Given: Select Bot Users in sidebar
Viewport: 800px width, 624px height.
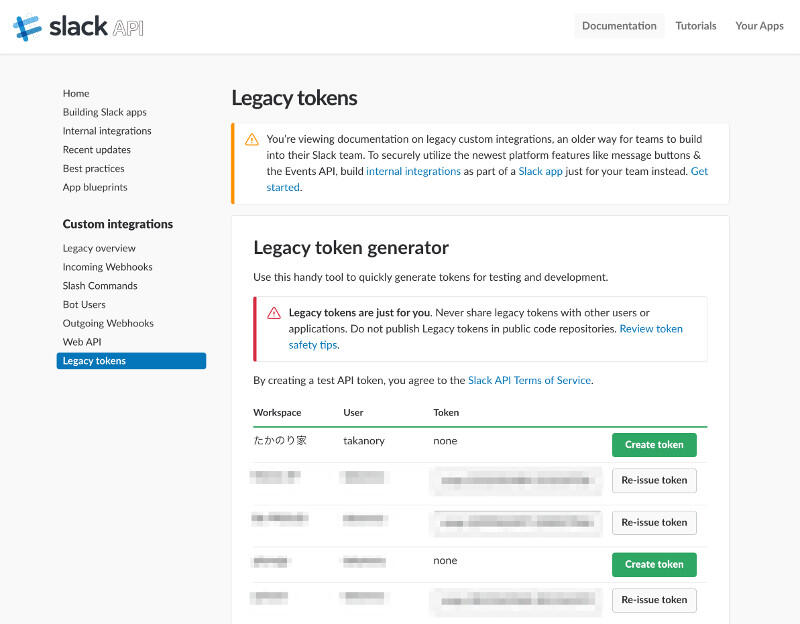Looking at the screenshot, I should tap(84, 304).
